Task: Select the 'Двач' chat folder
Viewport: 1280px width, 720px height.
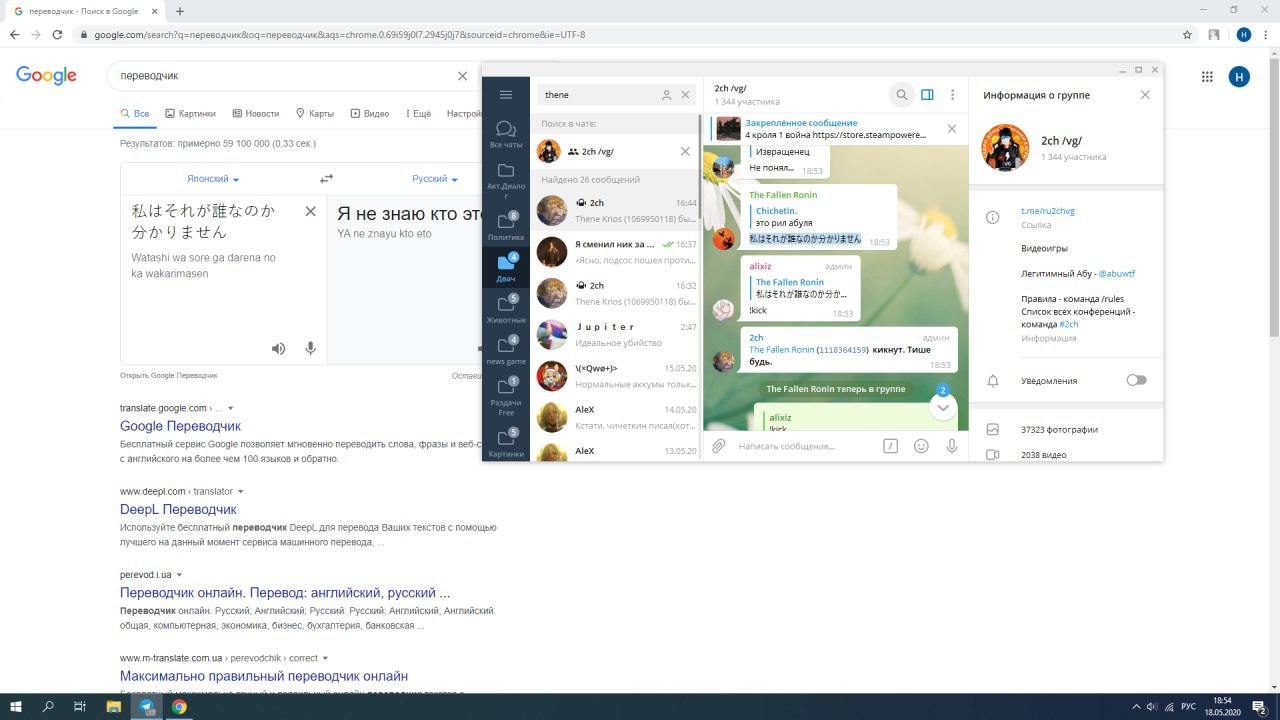Action: point(506,267)
